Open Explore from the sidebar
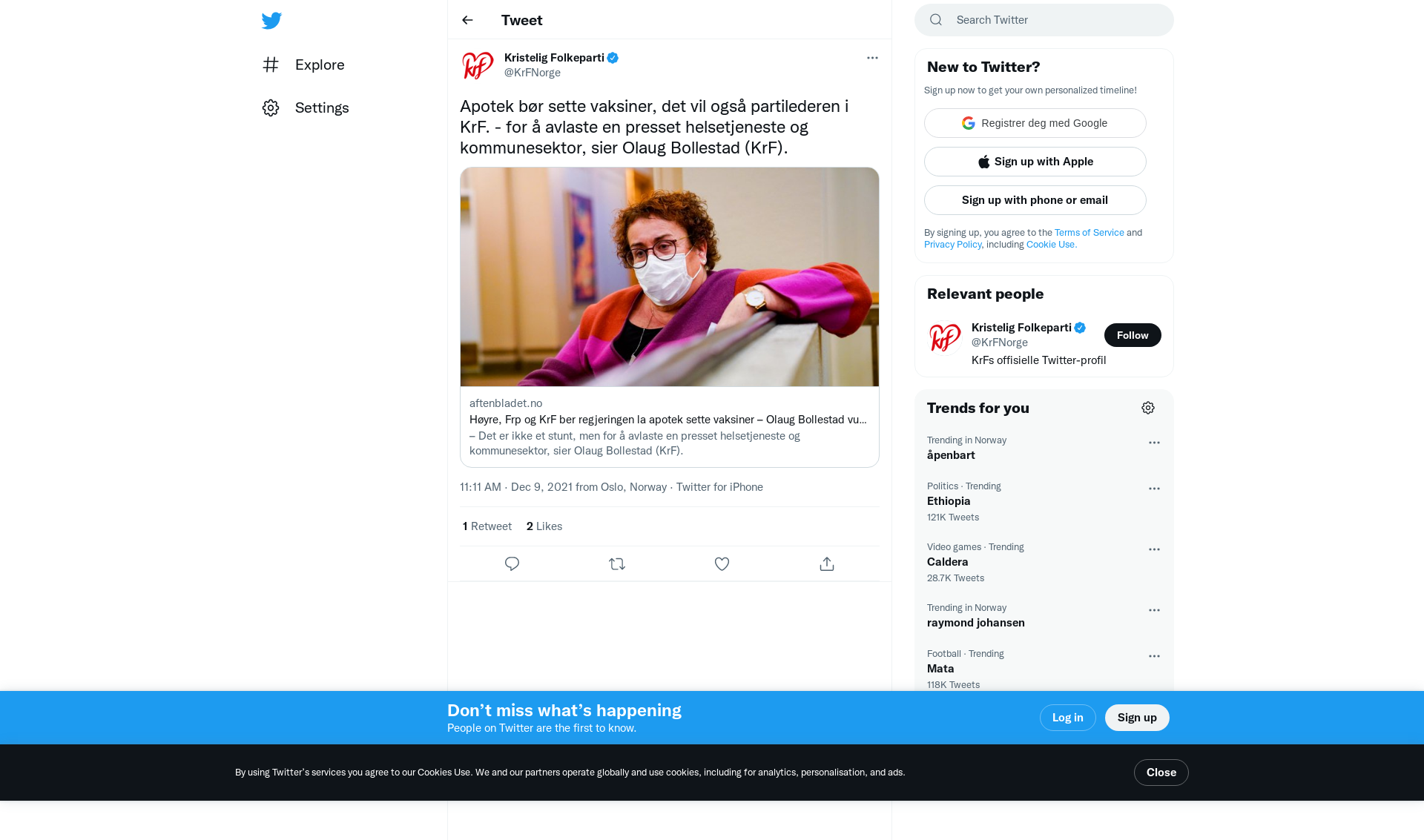1424x840 pixels. click(x=303, y=65)
